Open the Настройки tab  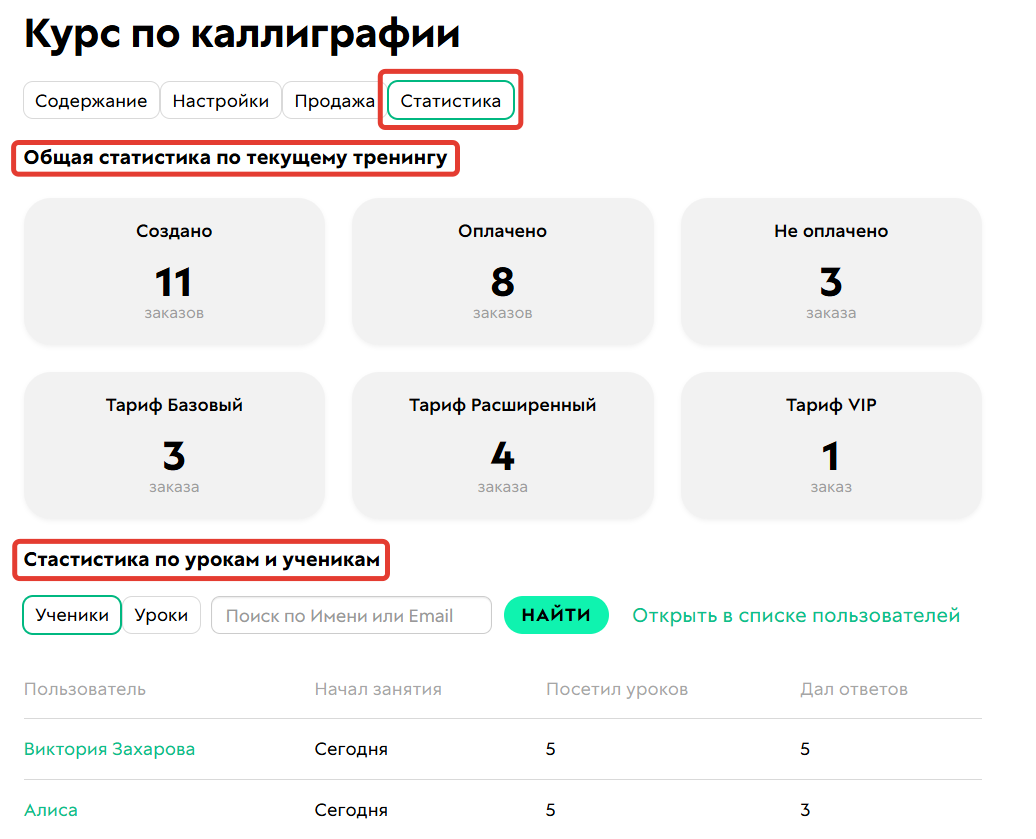[221, 100]
